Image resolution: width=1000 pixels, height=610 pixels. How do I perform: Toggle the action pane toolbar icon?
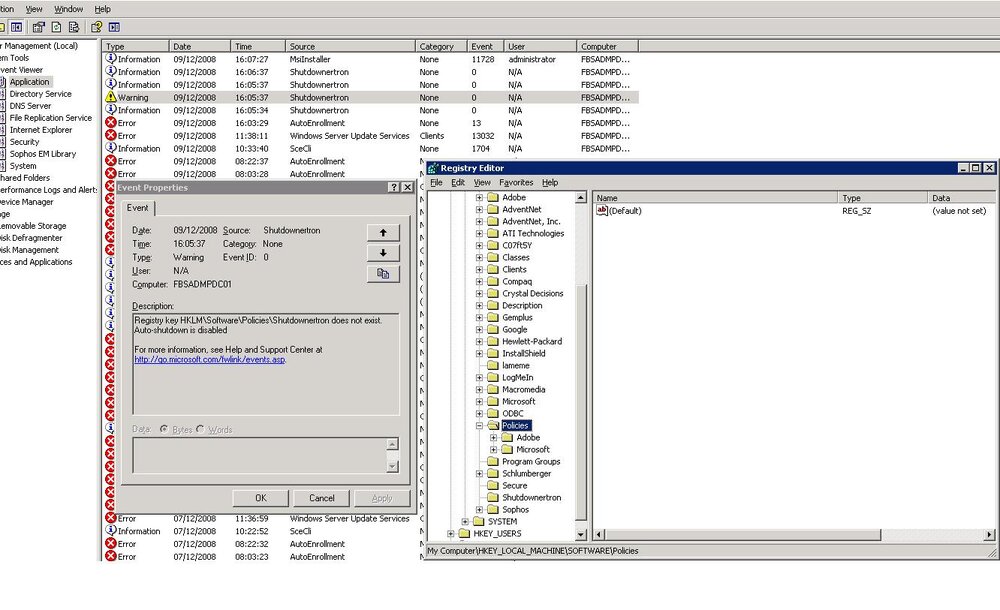pyautogui.click(x=114, y=27)
